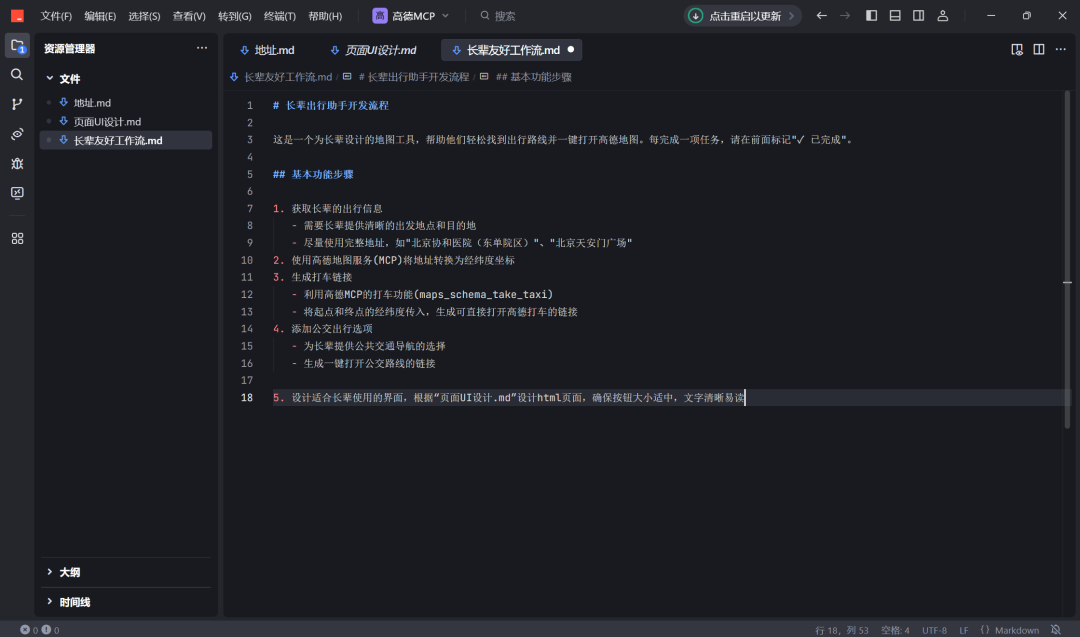The width and height of the screenshot is (1080, 637).
Task: Open Explorer panel more actions ellipsis
Action: pos(202,48)
